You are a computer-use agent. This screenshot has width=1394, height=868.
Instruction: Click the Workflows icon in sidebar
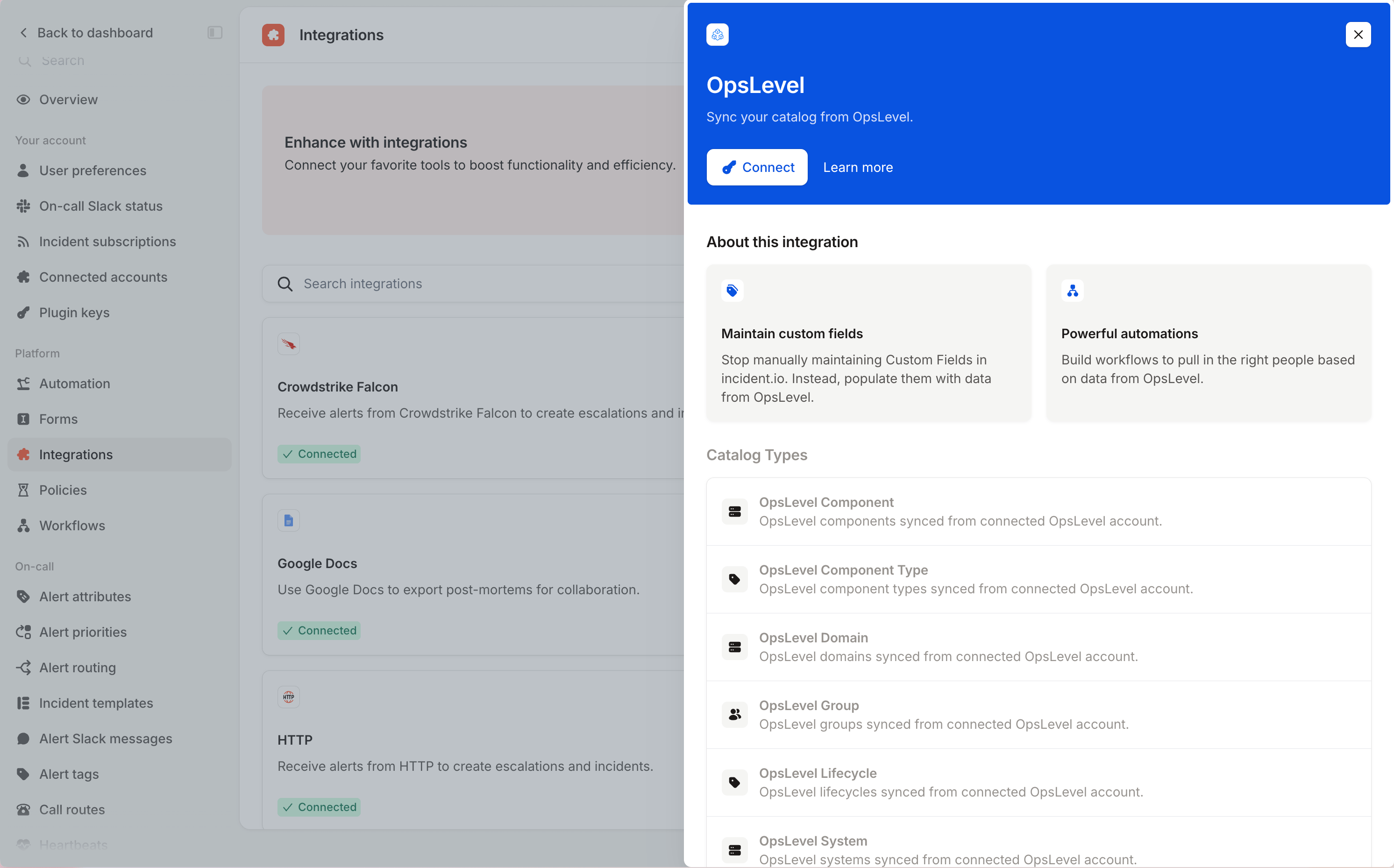pos(23,526)
